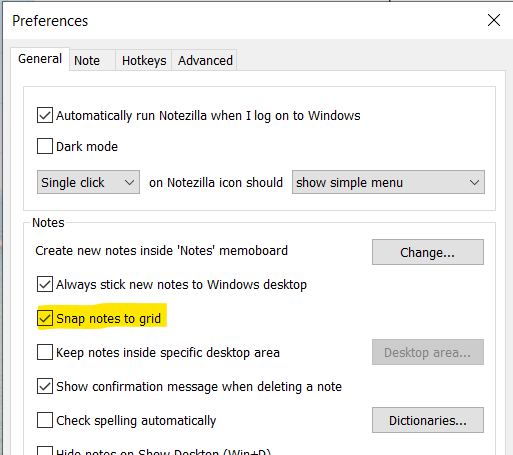Toggle Show confirmation message when deleting note
The image size is (513, 455).
(45, 386)
